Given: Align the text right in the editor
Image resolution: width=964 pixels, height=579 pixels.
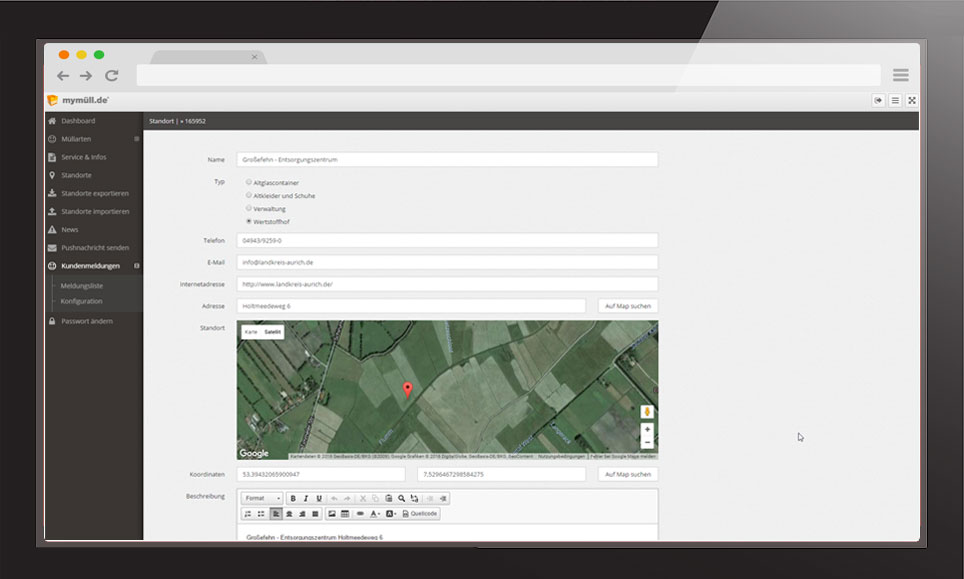Looking at the screenshot, I should (x=302, y=514).
